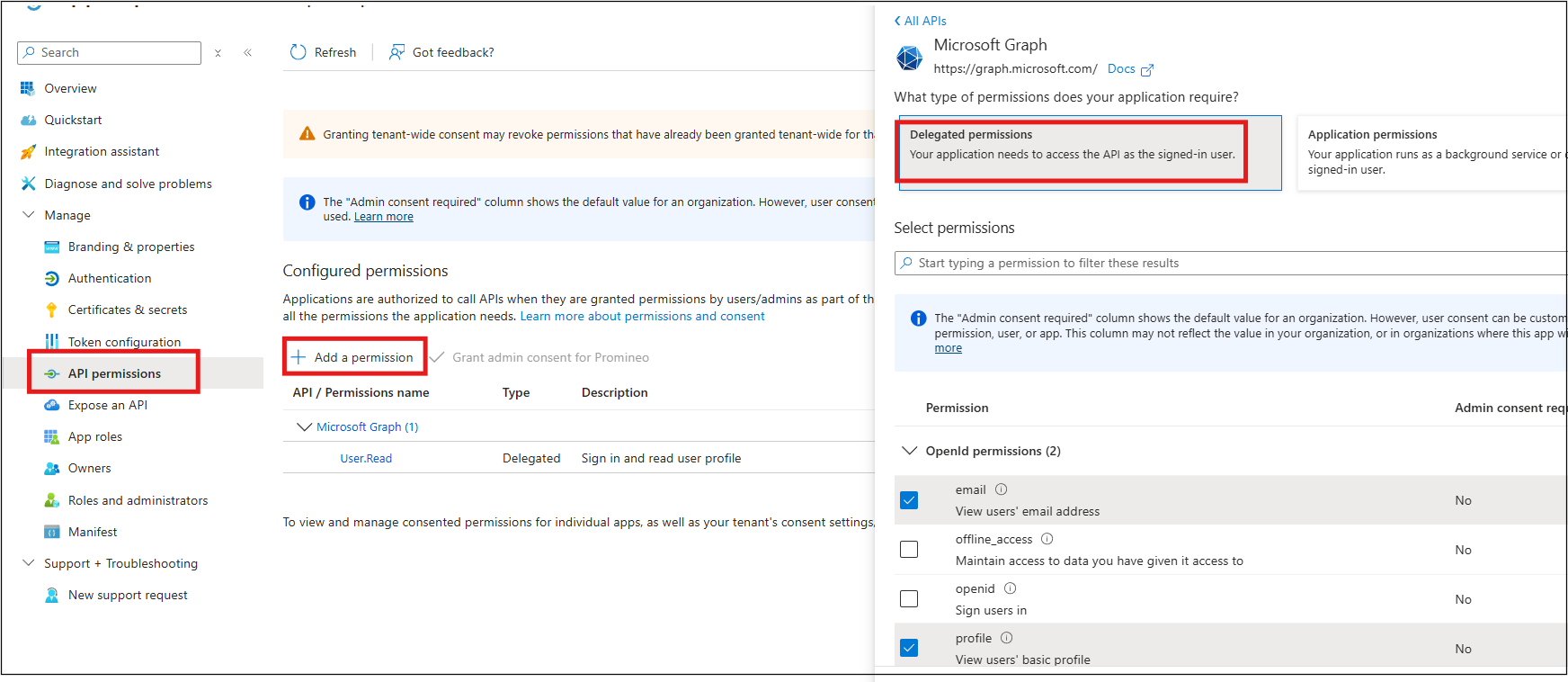Click the Expose an API cloud icon

52,405
